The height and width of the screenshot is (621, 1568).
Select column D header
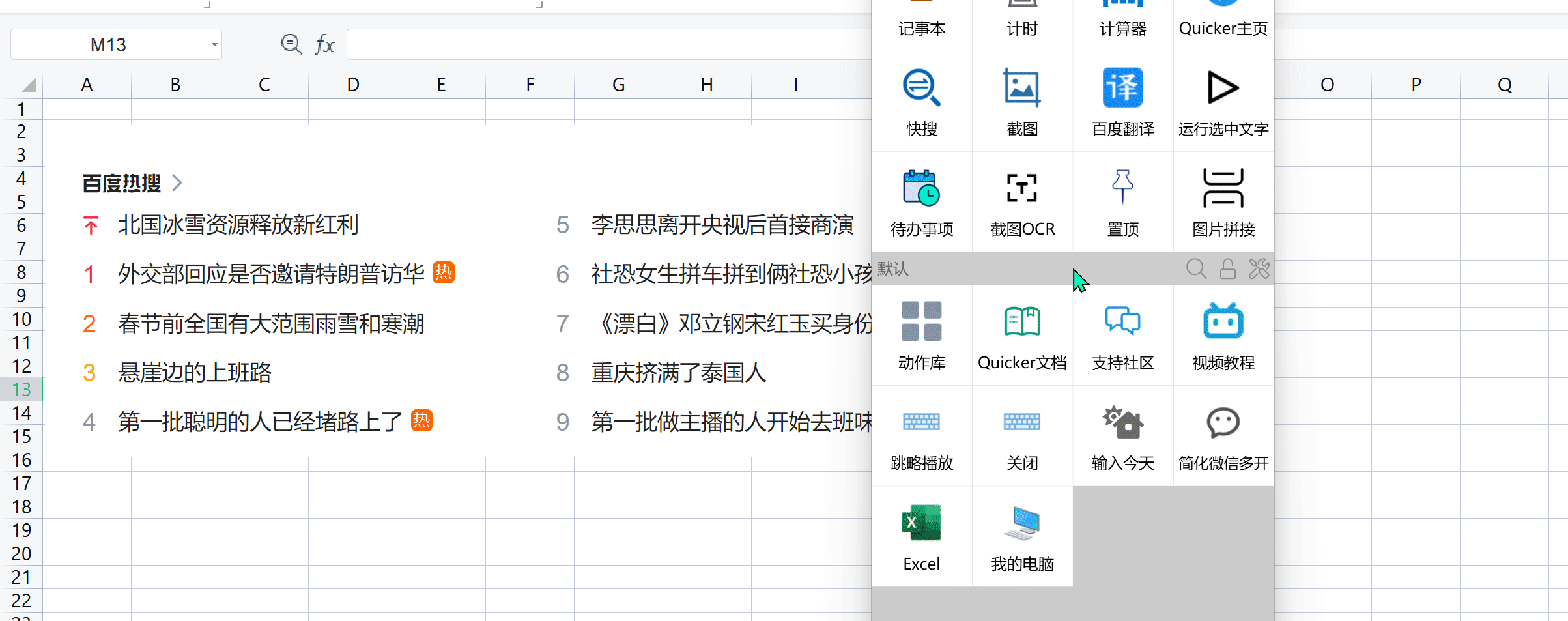(x=352, y=85)
